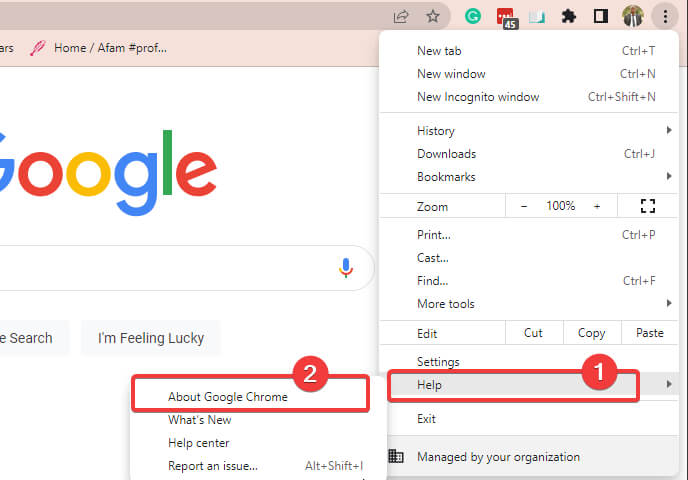Image resolution: width=688 pixels, height=480 pixels.
Task: Click the Google logo
Action: click(108, 173)
